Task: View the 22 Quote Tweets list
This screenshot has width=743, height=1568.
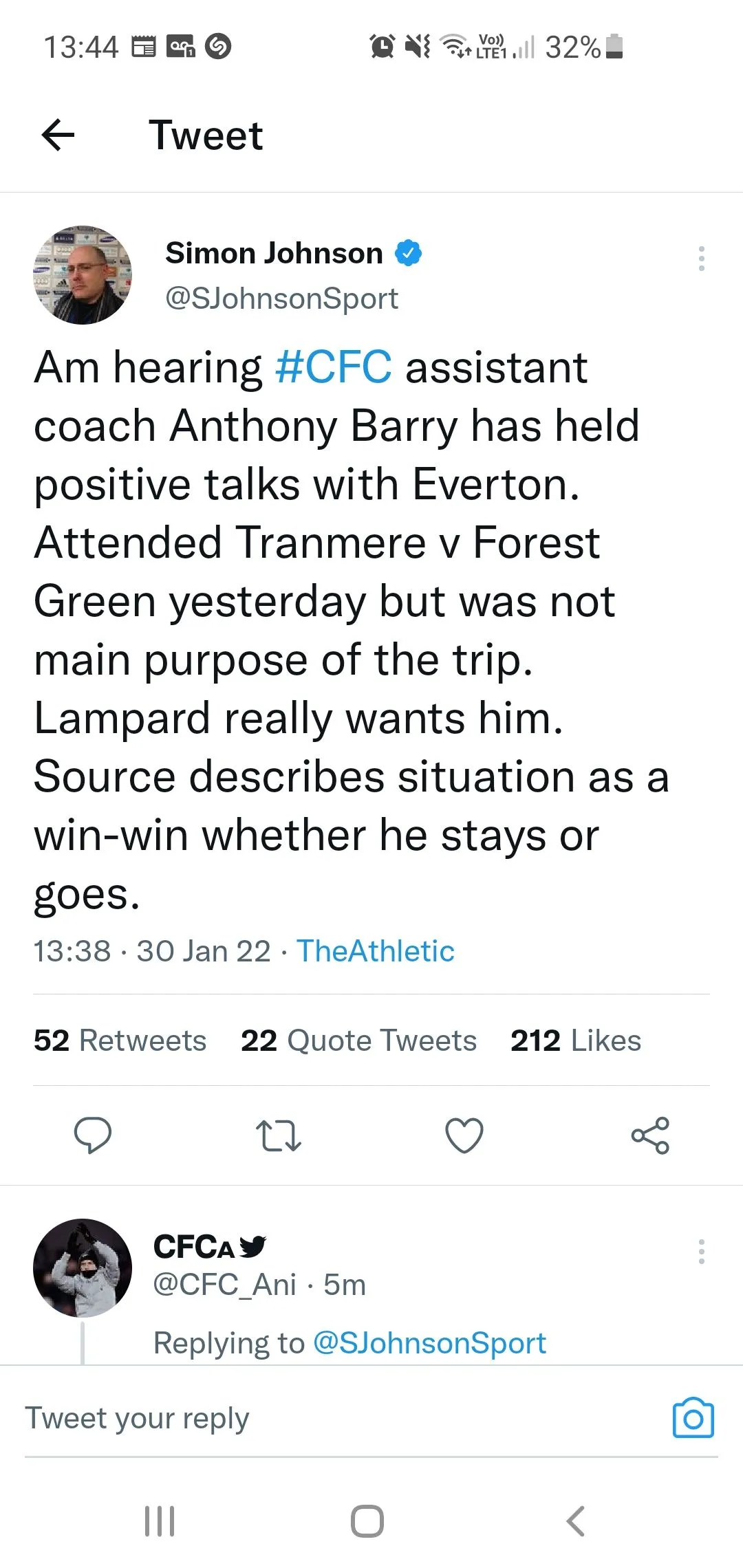Action: tap(358, 1041)
